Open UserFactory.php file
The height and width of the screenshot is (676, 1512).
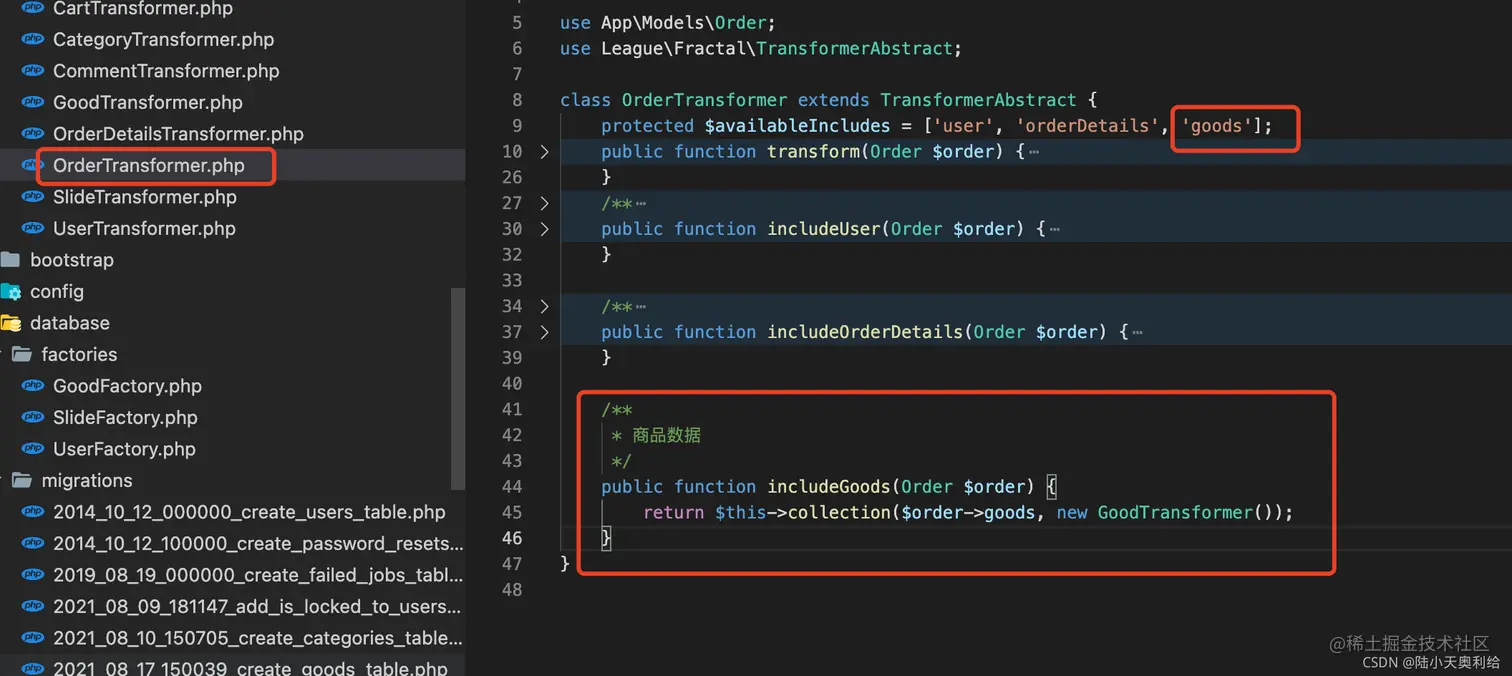pos(124,449)
